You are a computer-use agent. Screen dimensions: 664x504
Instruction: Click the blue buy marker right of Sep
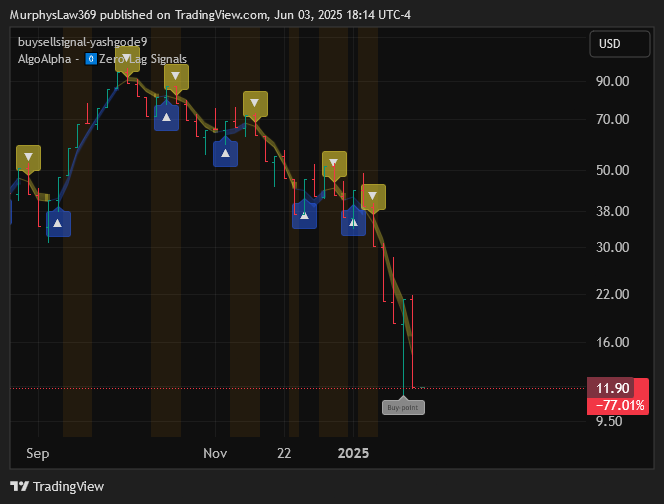point(58,223)
